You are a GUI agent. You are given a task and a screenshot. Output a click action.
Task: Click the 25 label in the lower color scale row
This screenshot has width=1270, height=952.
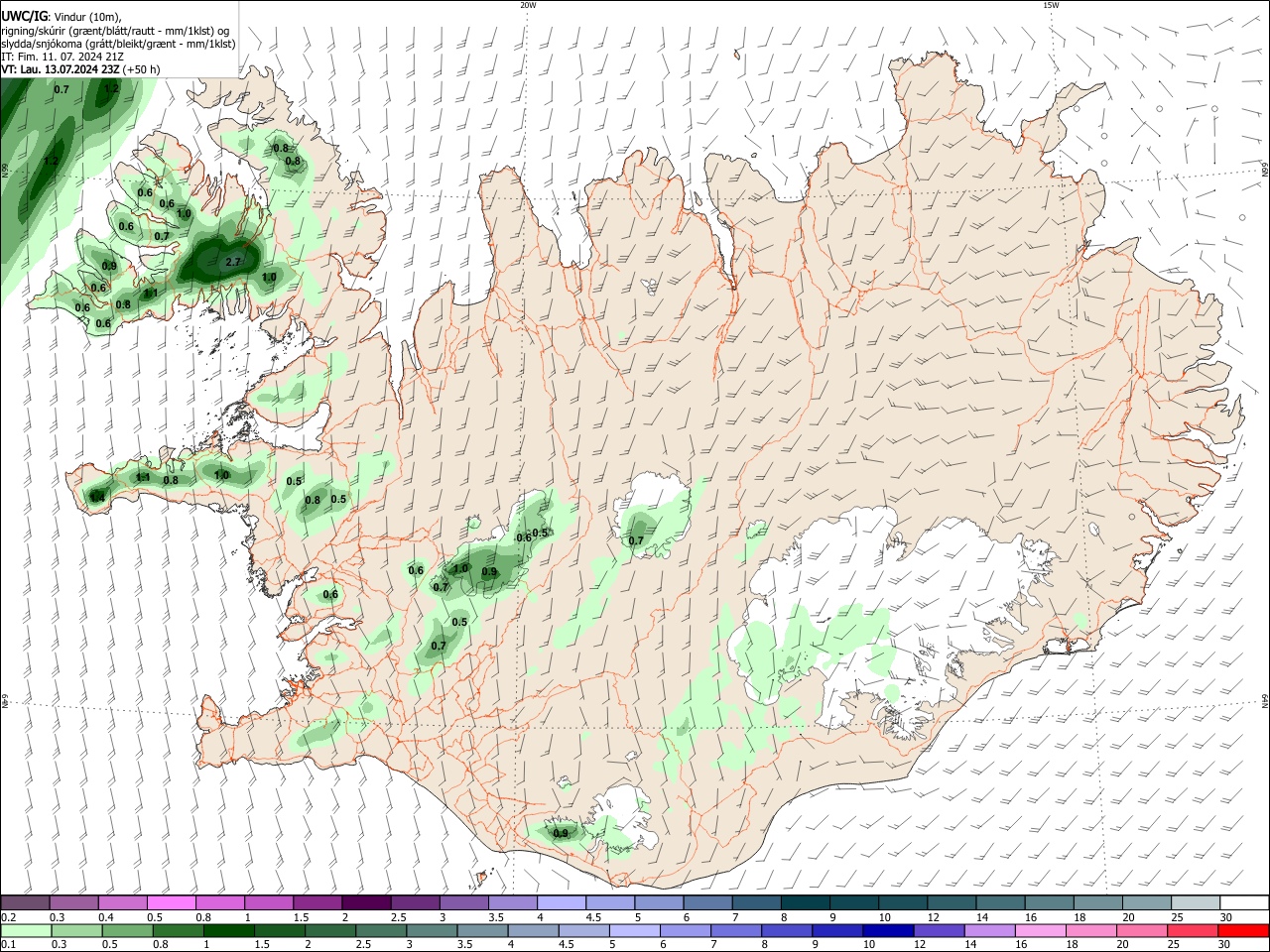click(1174, 945)
